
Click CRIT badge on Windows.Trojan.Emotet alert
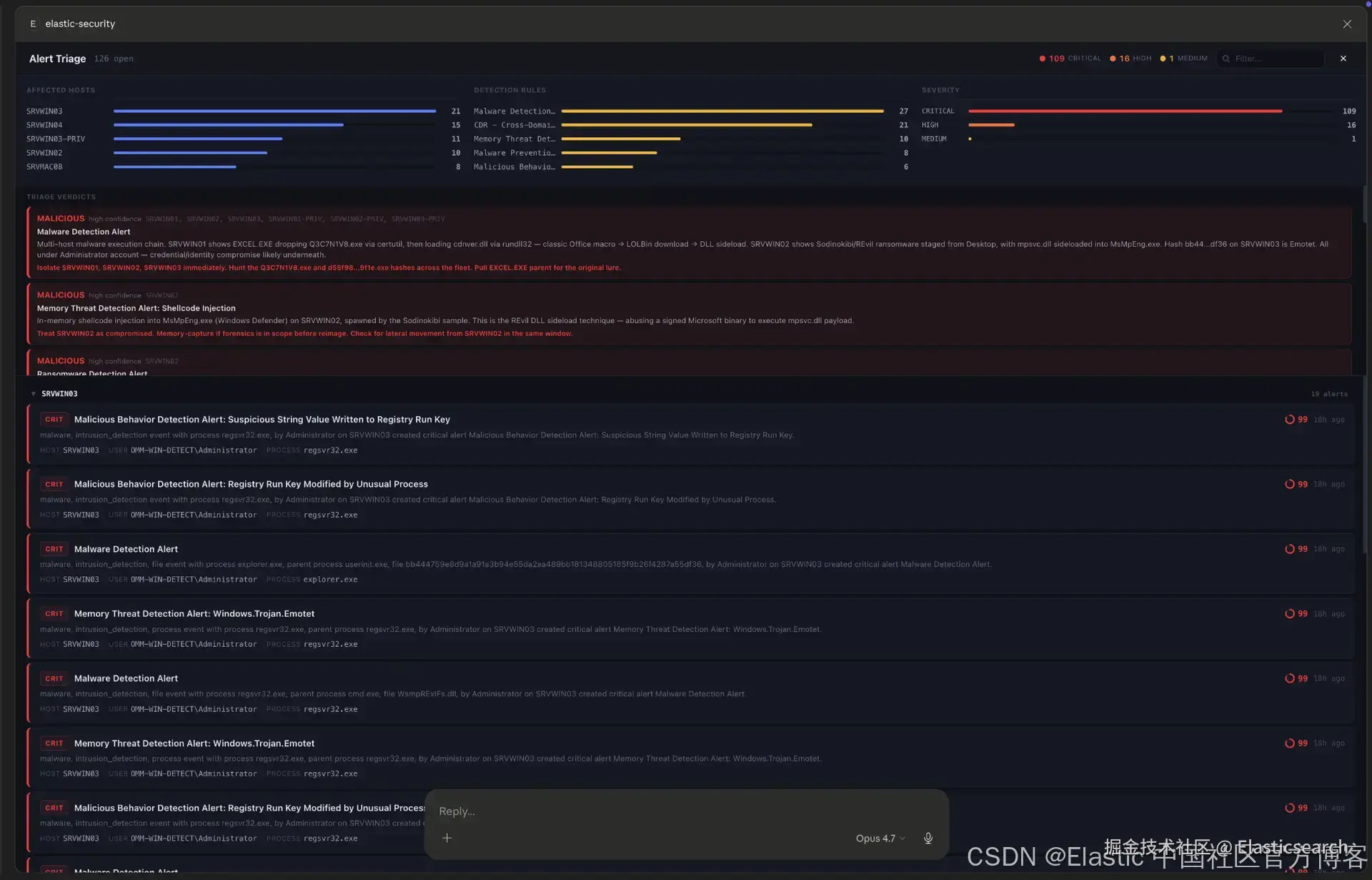click(x=54, y=613)
